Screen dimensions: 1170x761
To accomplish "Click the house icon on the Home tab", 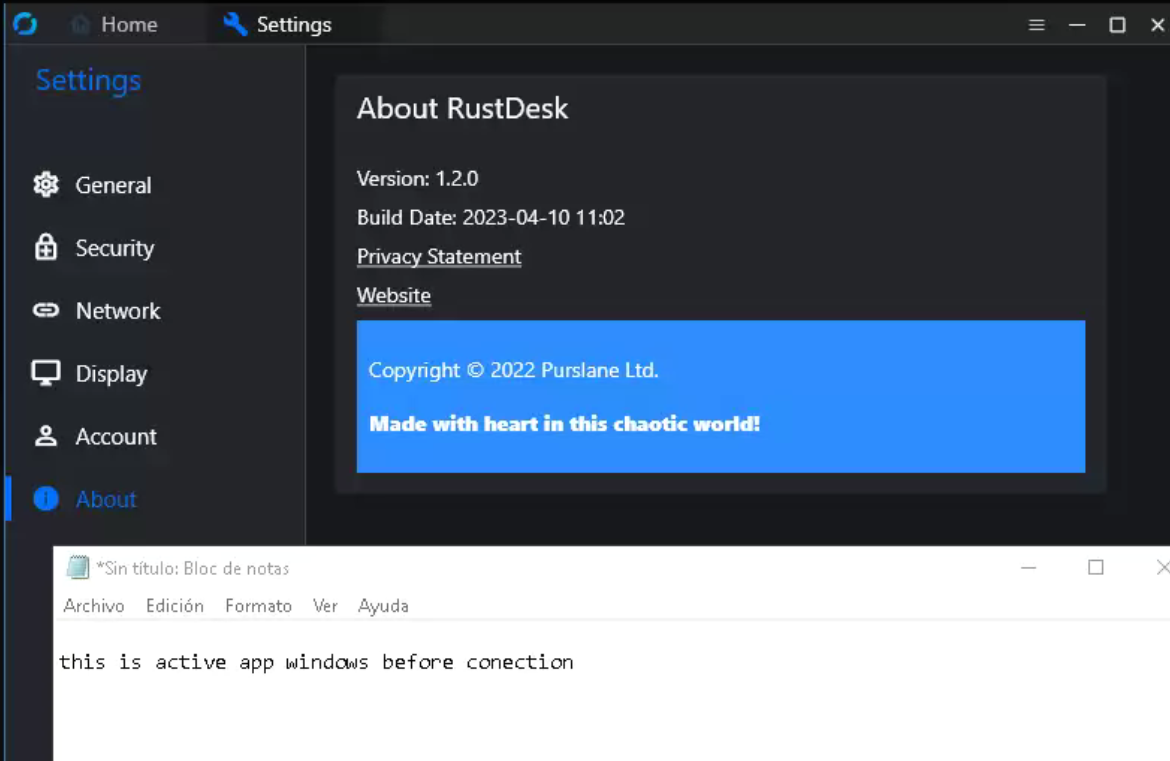I will pyautogui.click(x=78, y=24).
